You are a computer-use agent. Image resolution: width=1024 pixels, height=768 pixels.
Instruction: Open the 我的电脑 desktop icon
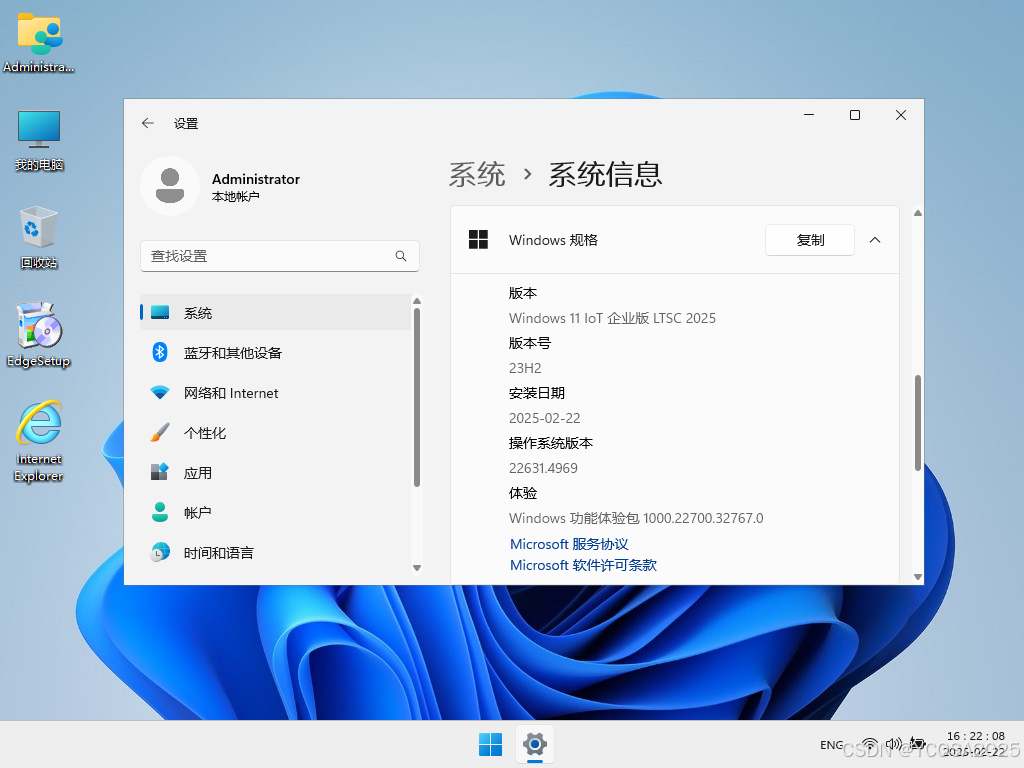click(39, 140)
